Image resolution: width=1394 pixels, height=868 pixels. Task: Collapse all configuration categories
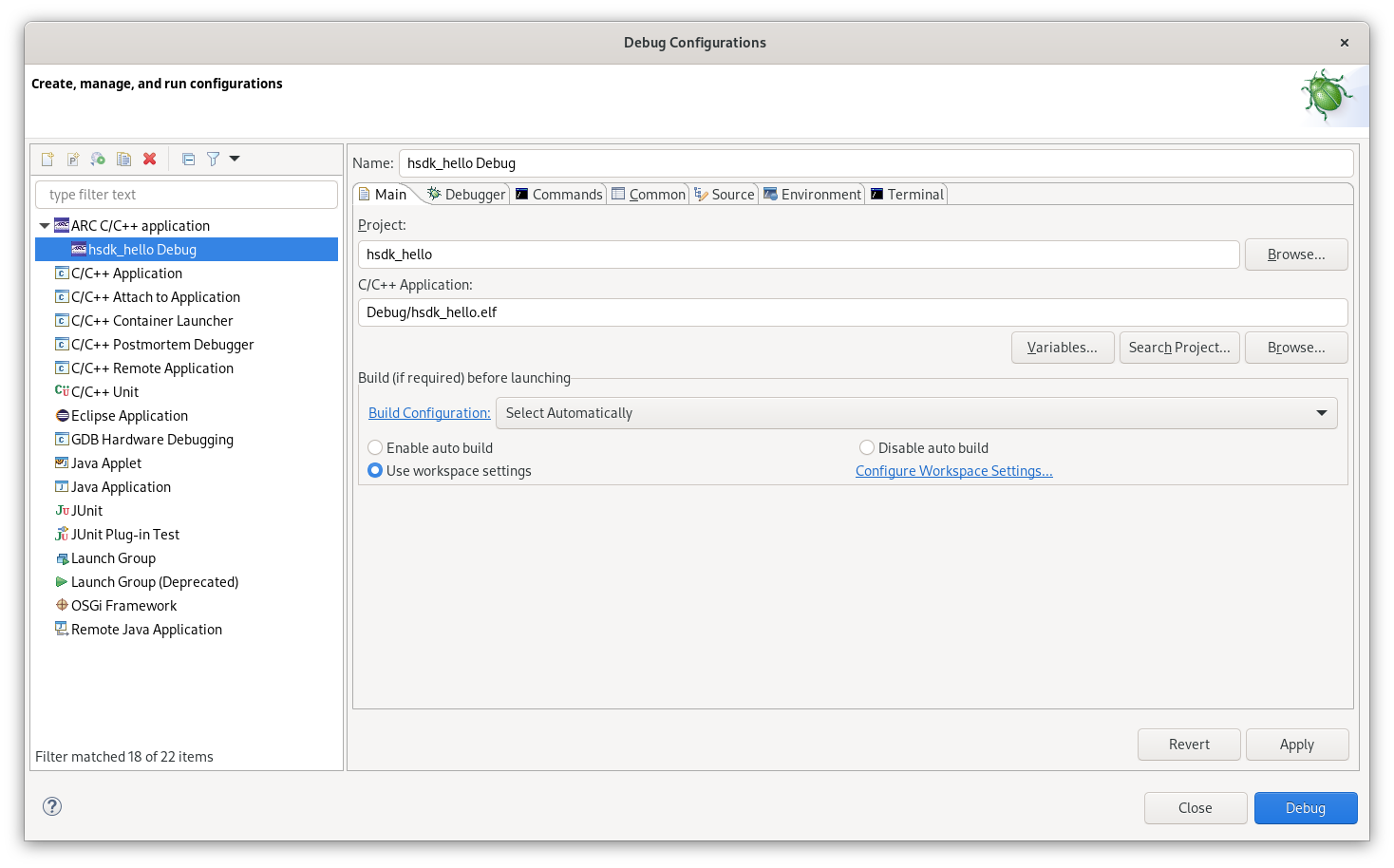click(188, 159)
